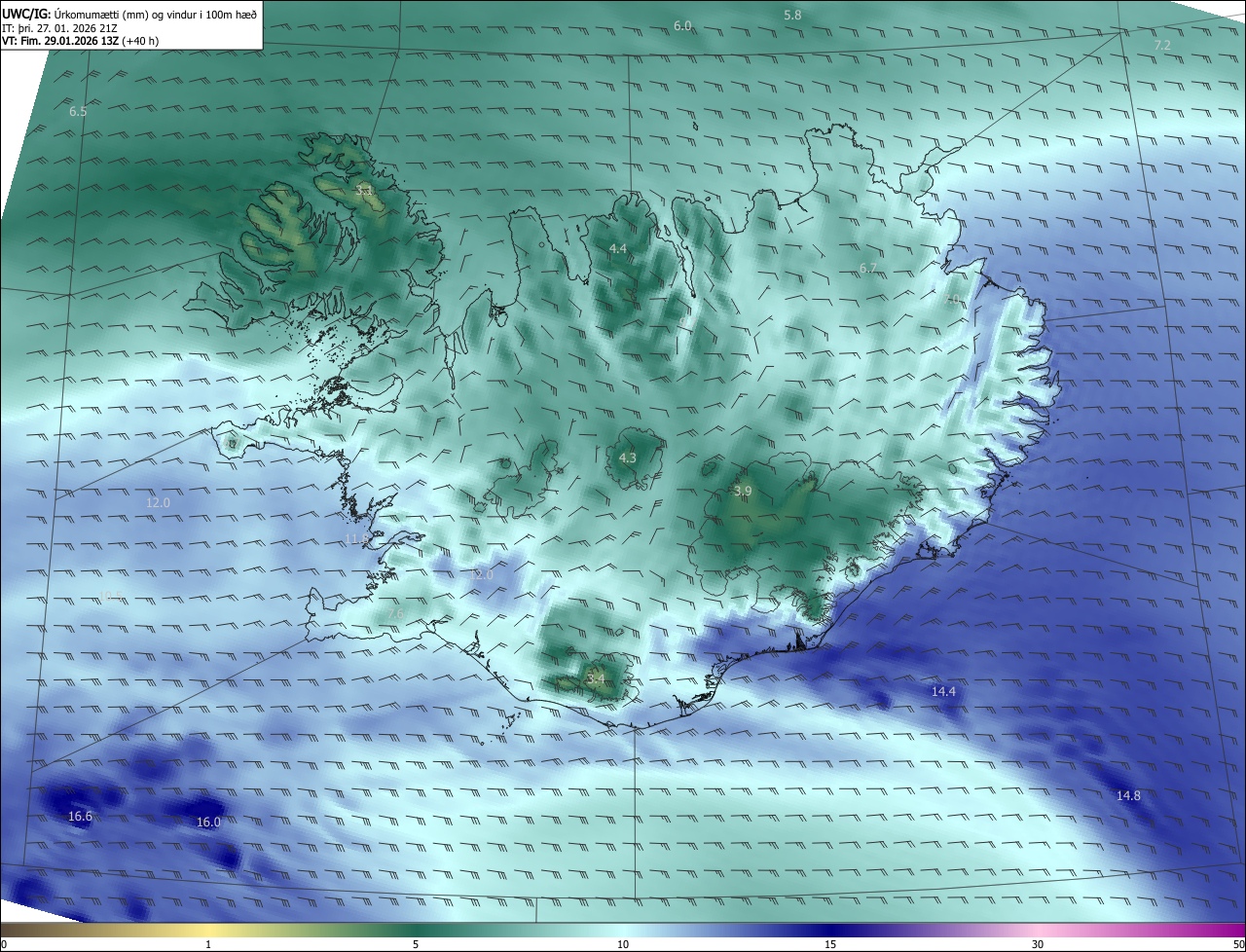Click the "0" tick on the color scale
The width and height of the screenshot is (1246, 952).
coord(4,944)
